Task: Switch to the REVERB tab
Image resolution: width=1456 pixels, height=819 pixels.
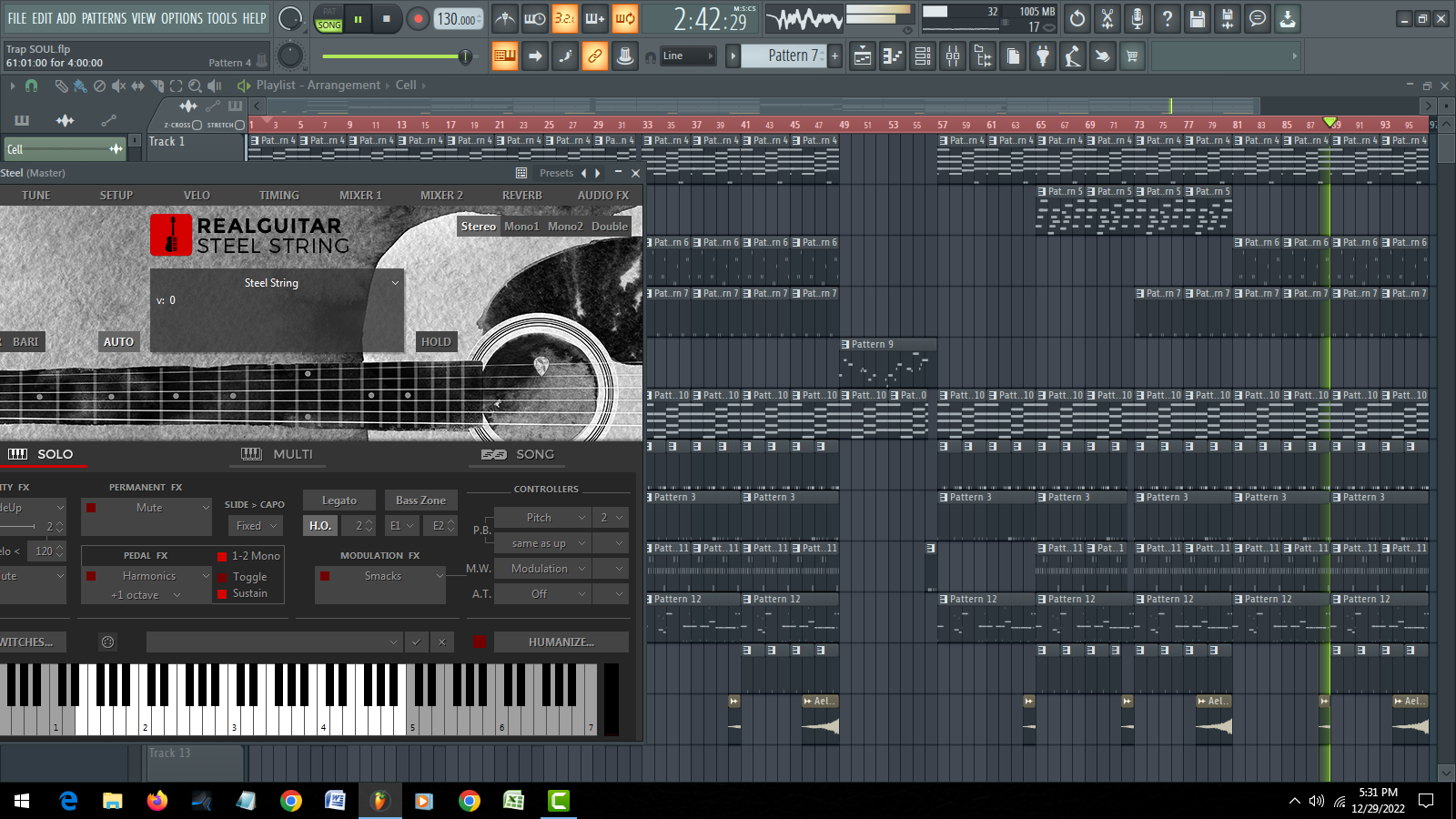Action: (521, 196)
